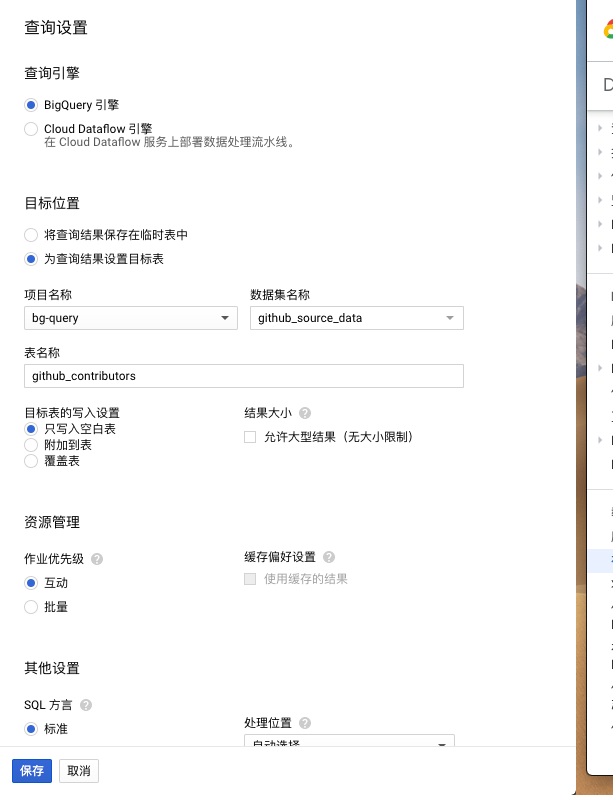Select the Cloud Dataflow 引擎 option
613x795 pixels.
pos(31,129)
